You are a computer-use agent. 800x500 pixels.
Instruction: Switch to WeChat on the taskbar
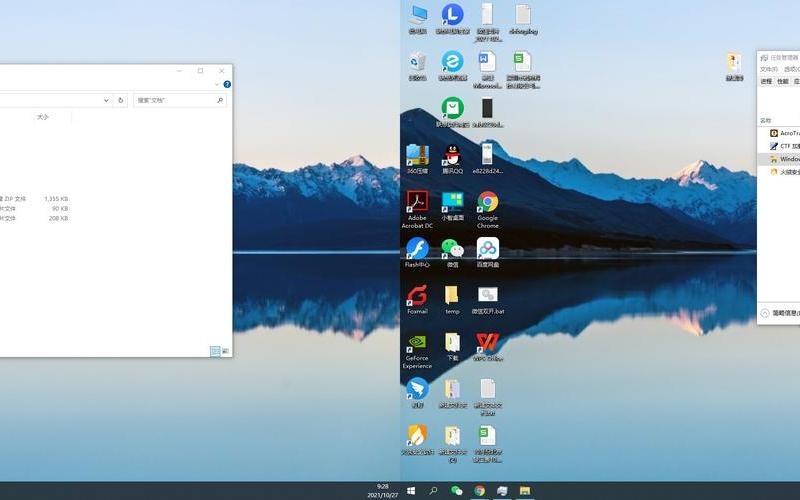tap(456, 491)
